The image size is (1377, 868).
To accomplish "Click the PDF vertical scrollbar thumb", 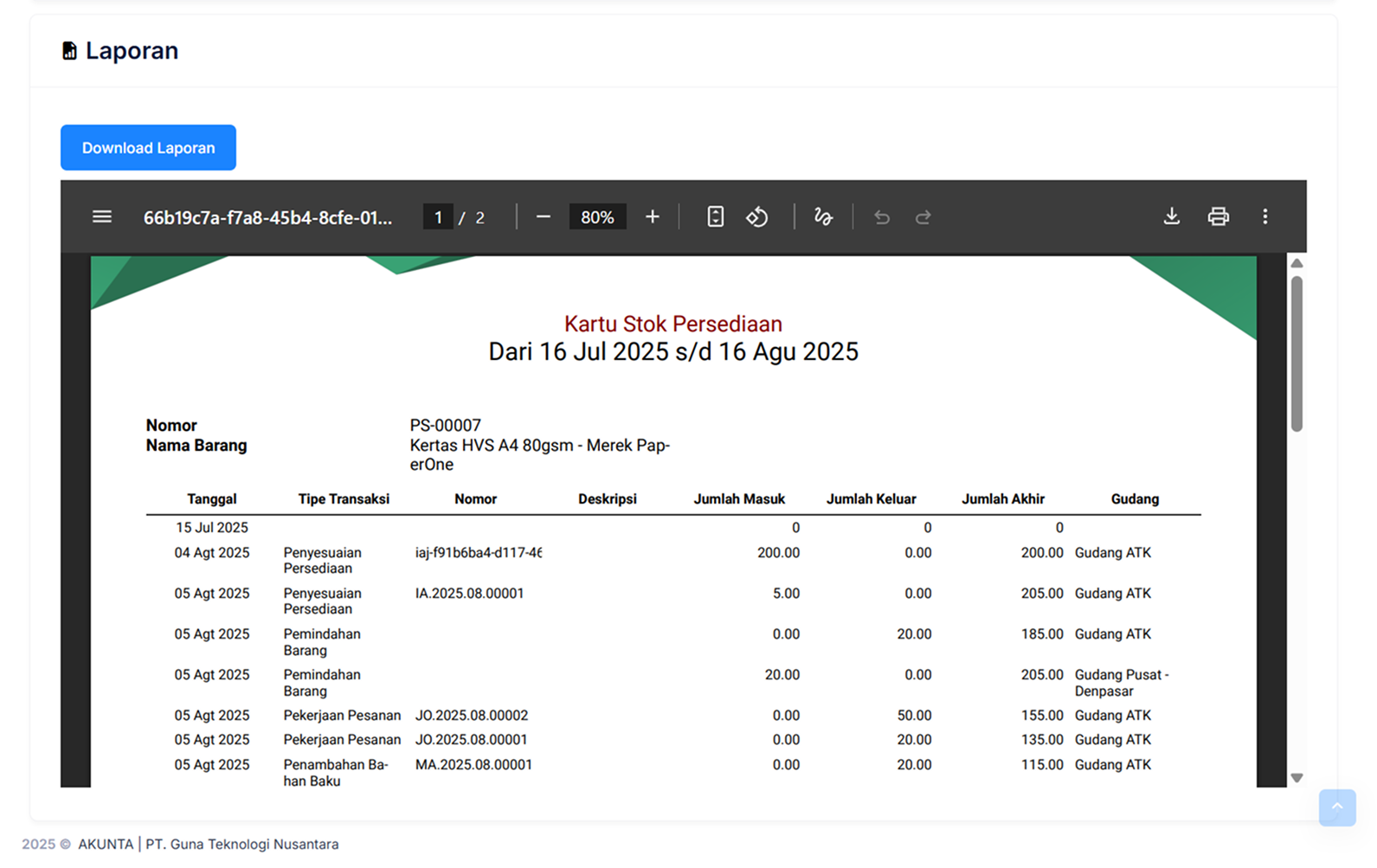I will [1296, 353].
